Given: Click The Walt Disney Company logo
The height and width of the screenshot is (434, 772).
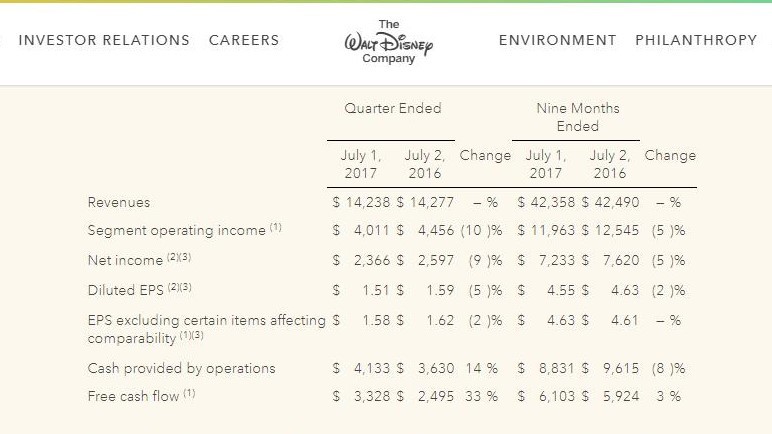Looking at the screenshot, I should point(387,41).
